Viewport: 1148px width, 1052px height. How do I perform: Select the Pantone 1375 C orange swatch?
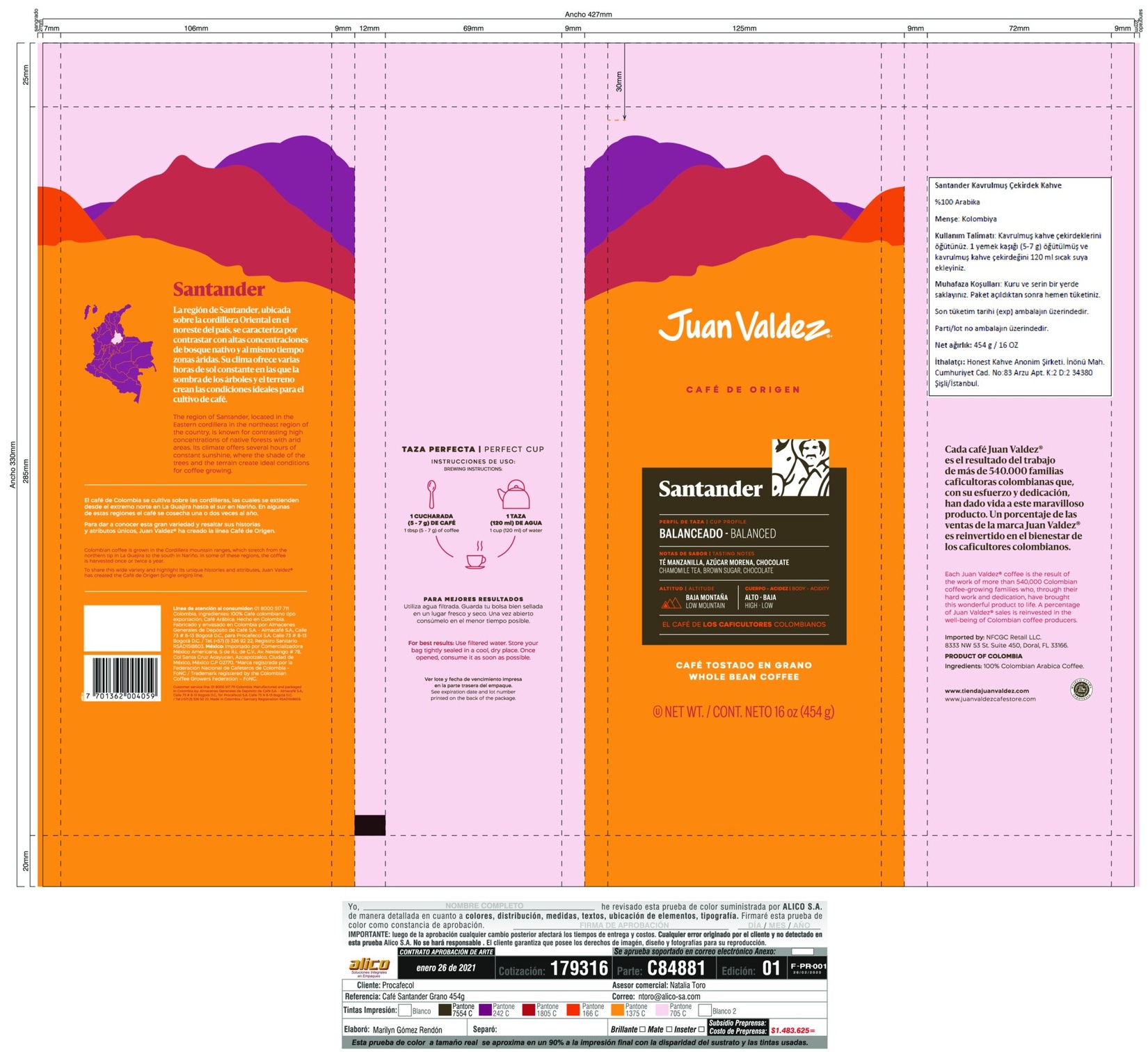(x=618, y=1010)
